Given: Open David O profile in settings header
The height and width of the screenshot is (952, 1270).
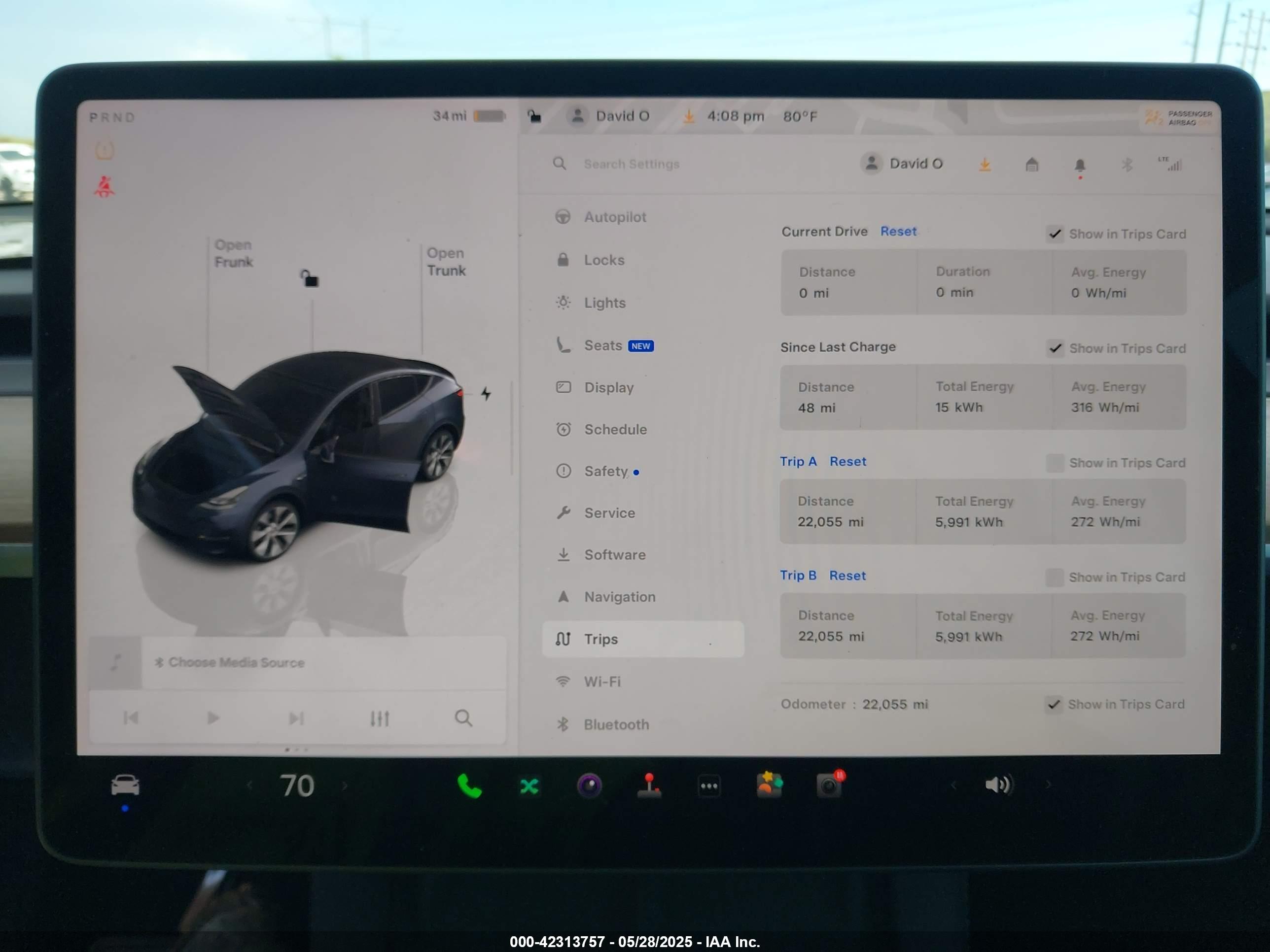Looking at the screenshot, I should point(903,164).
